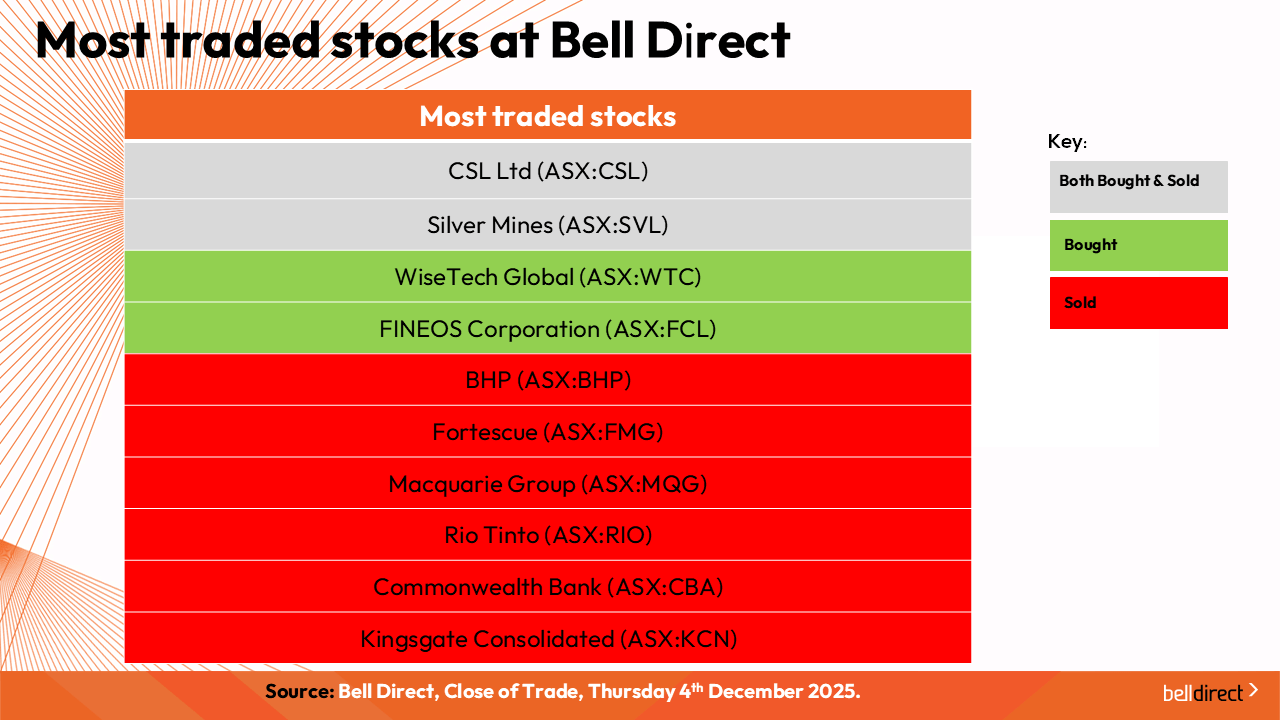
Task: Click the Kingsgate Consolidated (ASX:KCN) row
Action: coord(548,638)
